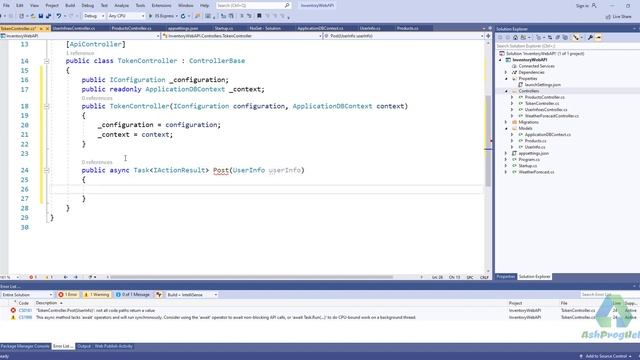The image size is (640, 360).
Task: Open the Any CPU platform dropdown
Action: tap(126, 16)
